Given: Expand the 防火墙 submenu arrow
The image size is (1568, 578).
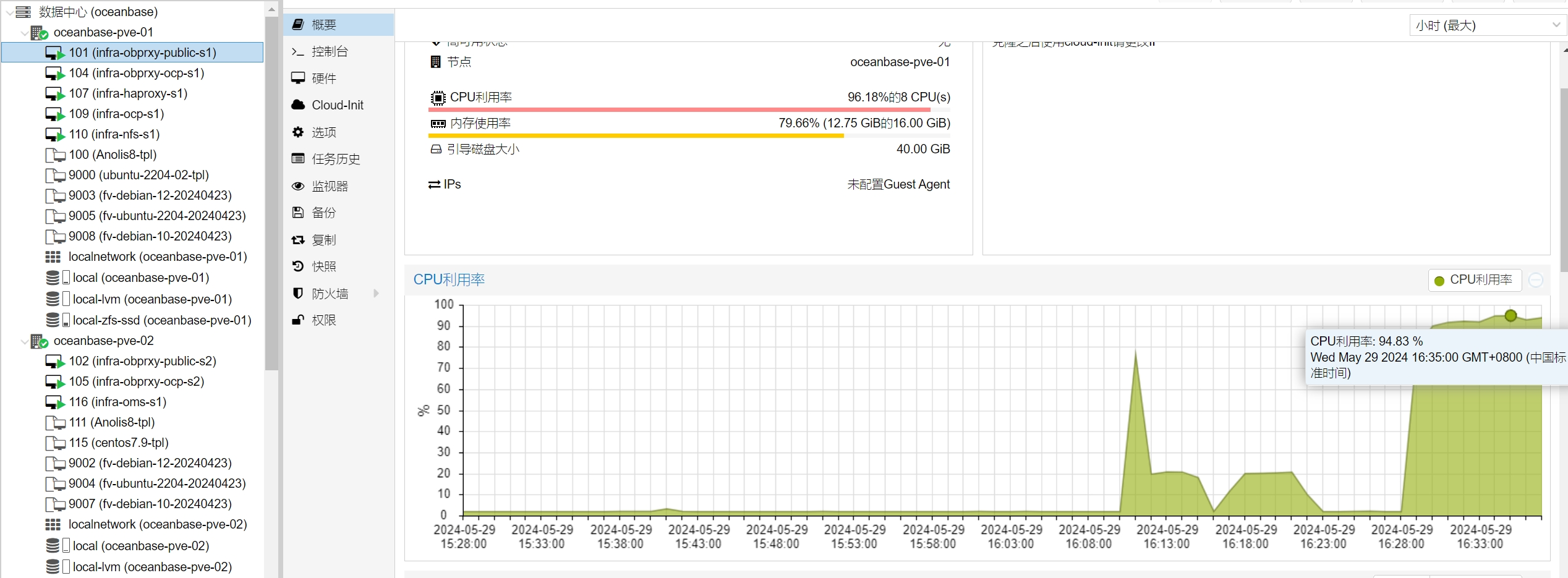Looking at the screenshot, I should click(376, 294).
